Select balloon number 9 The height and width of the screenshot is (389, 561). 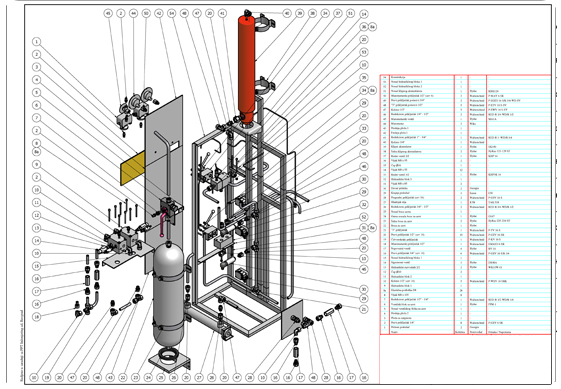[x=36, y=165]
